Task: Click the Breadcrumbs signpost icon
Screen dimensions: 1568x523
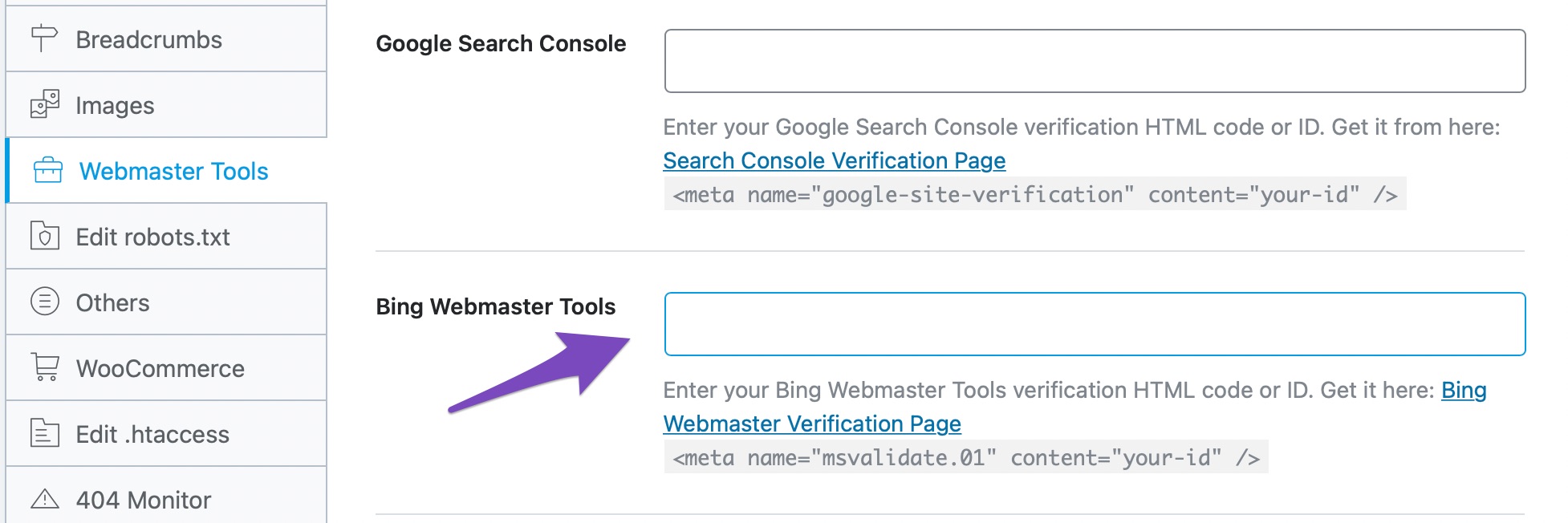Action: pyautogui.click(x=44, y=39)
